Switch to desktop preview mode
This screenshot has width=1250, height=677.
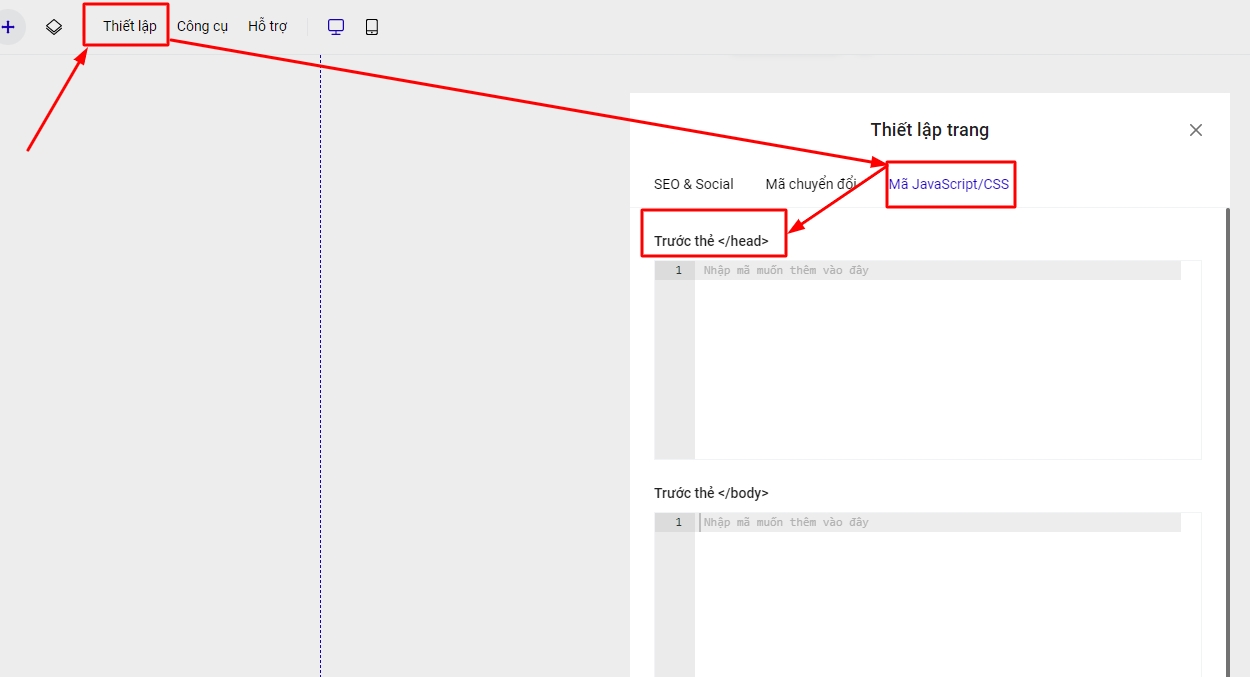[336, 27]
